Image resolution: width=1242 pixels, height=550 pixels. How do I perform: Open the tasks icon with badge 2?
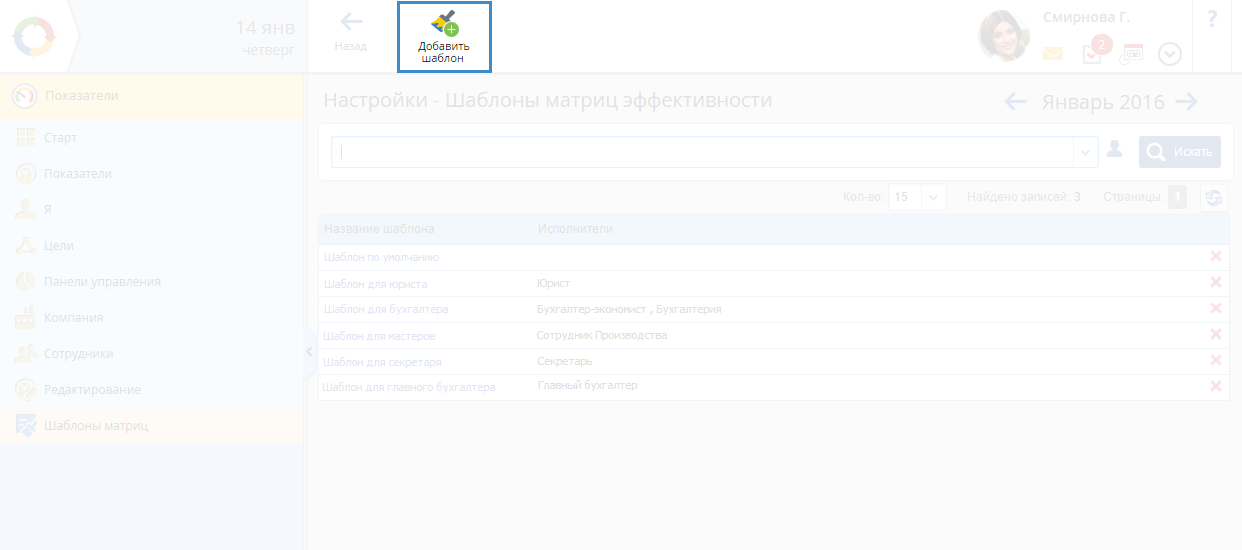[1093, 54]
